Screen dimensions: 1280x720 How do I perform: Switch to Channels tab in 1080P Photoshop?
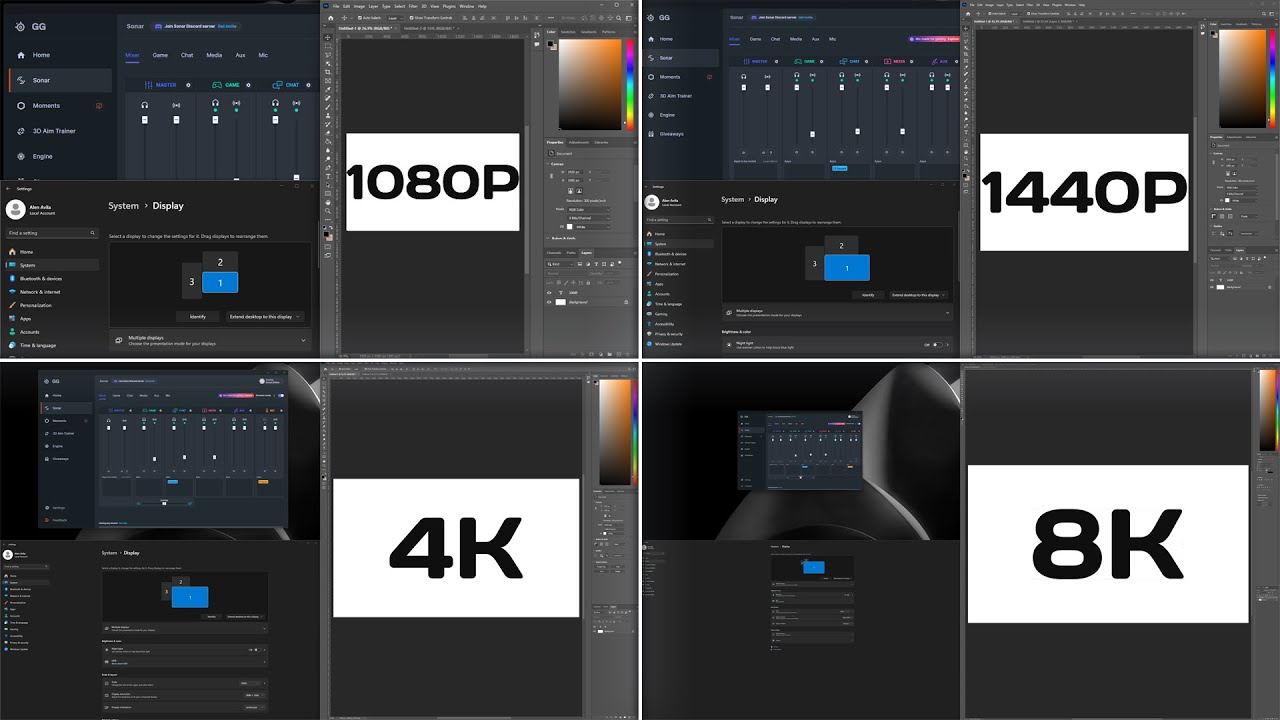tap(554, 253)
